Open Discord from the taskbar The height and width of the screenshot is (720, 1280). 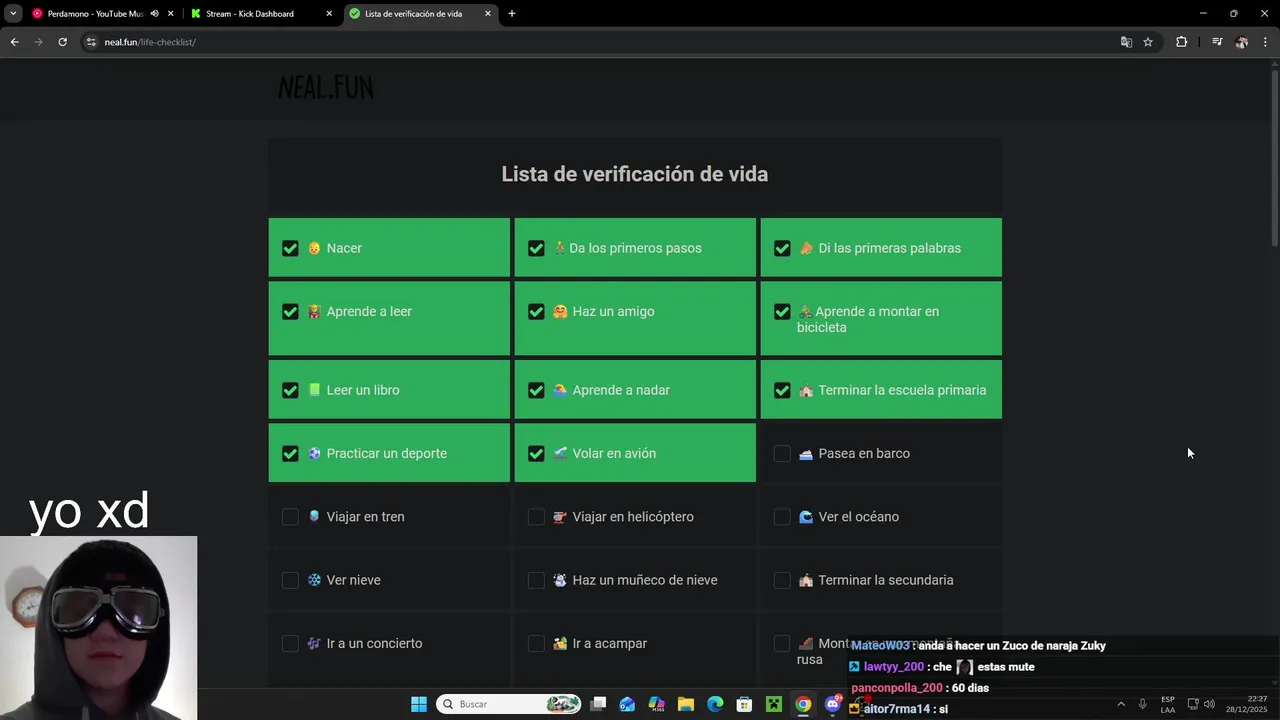point(832,704)
